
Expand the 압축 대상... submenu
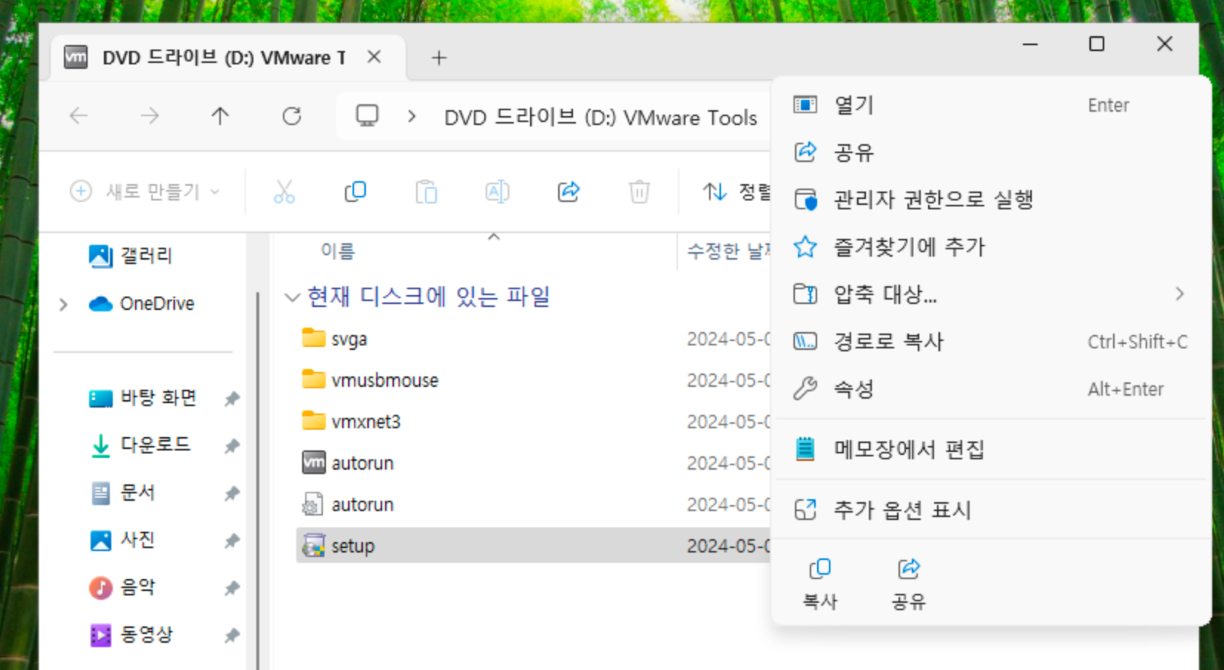point(991,295)
